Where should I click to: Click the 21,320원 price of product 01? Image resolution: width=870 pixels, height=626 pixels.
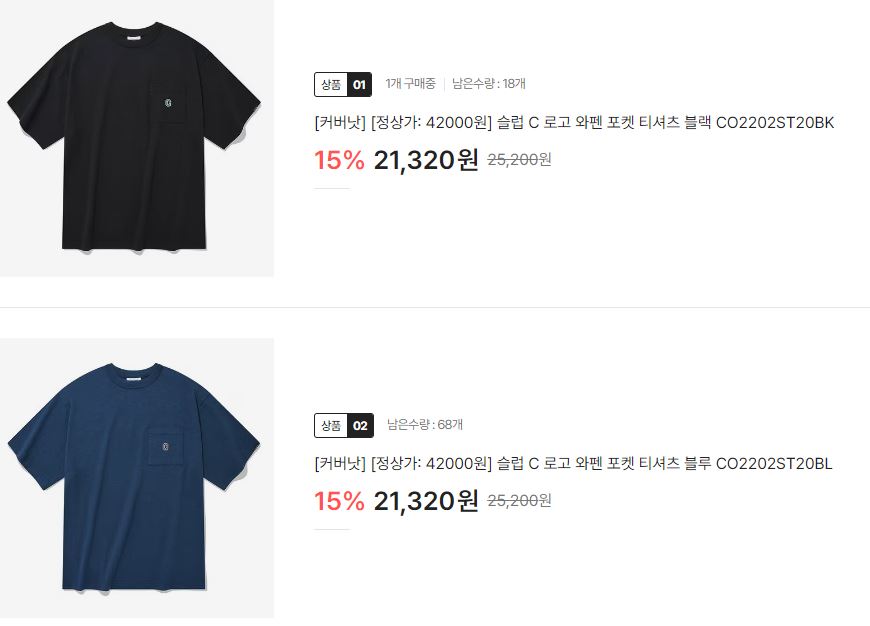pos(426,160)
